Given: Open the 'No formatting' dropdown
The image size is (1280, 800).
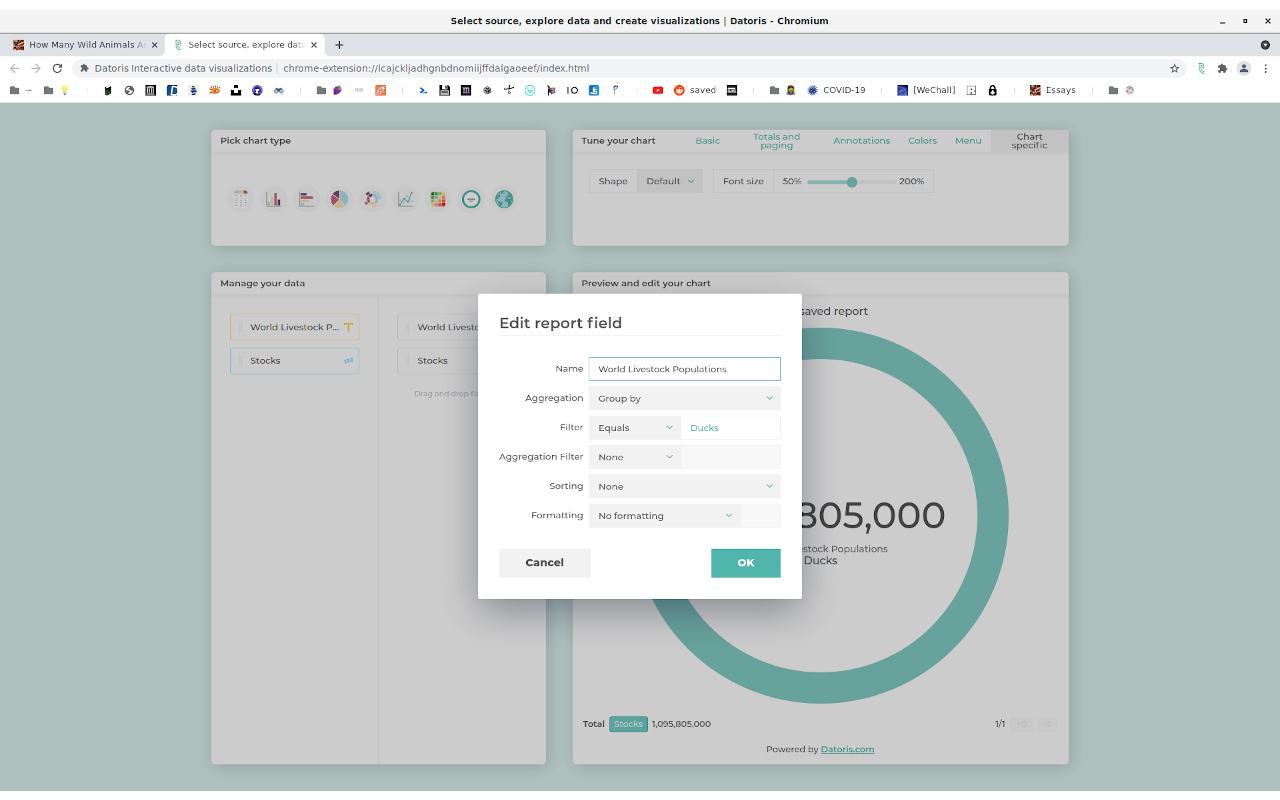Looking at the screenshot, I should (x=665, y=516).
